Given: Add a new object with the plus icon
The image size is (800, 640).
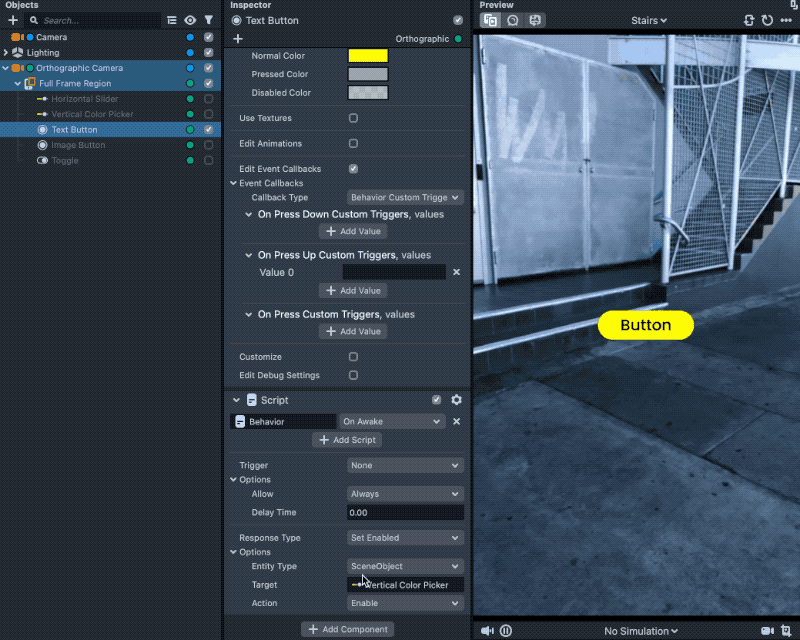Looking at the screenshot, I should [13, 20].
